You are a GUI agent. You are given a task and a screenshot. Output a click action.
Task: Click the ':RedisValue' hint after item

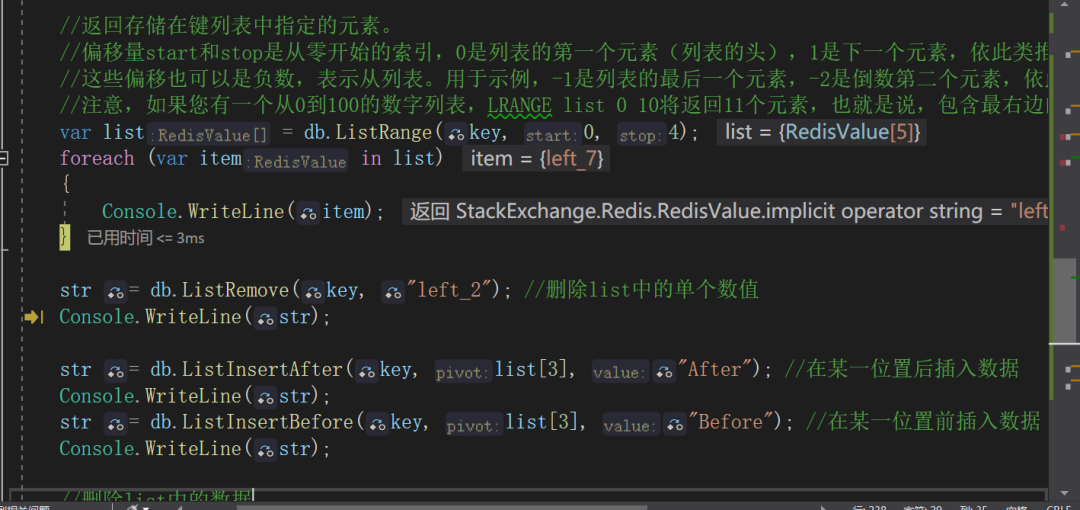click(x=295, y=161)
